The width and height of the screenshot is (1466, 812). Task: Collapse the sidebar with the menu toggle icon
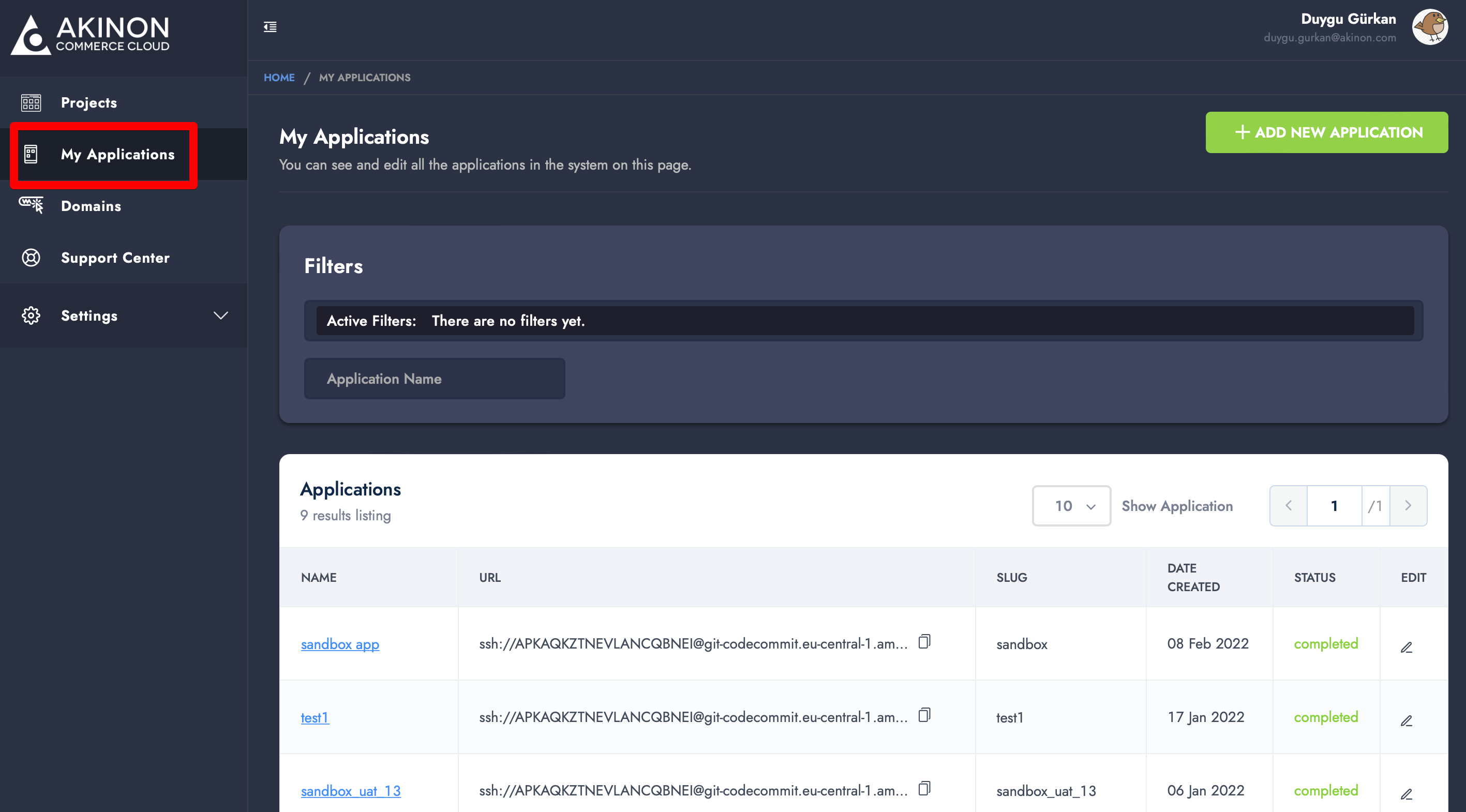click(271, 27)
